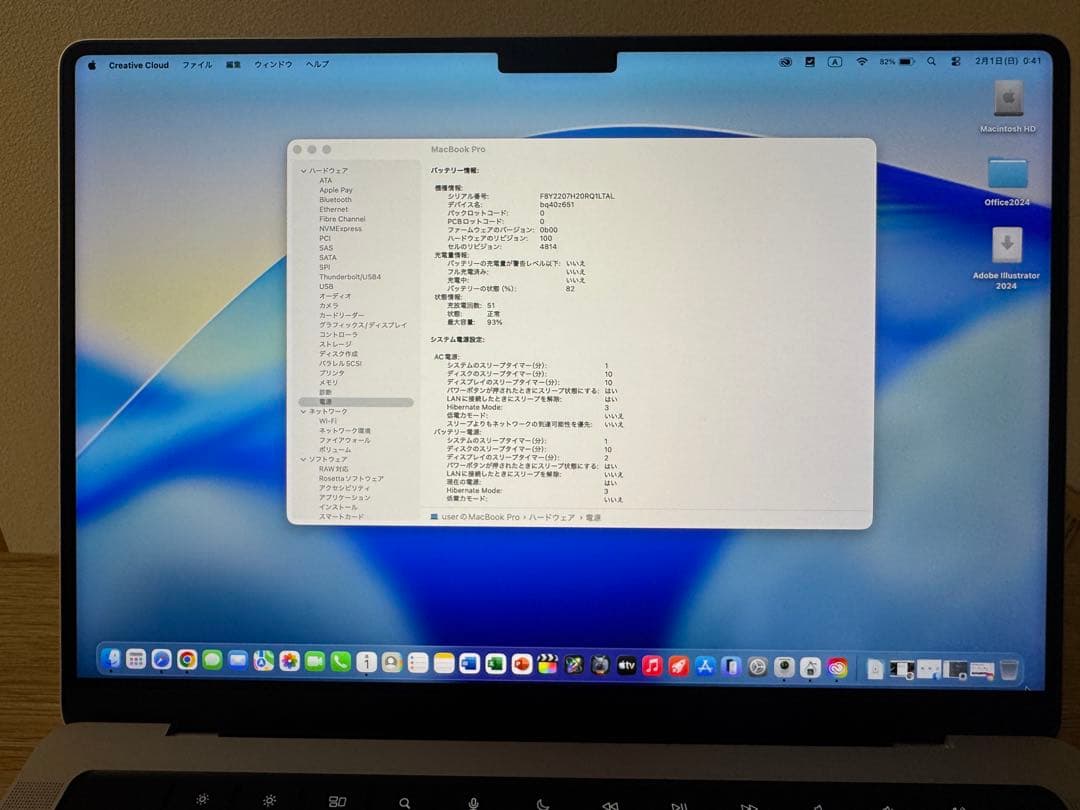Launch Microsoft Excel from the Dock
The width and height of the screenshot is (1080, 810).
(x=495, y=664)
